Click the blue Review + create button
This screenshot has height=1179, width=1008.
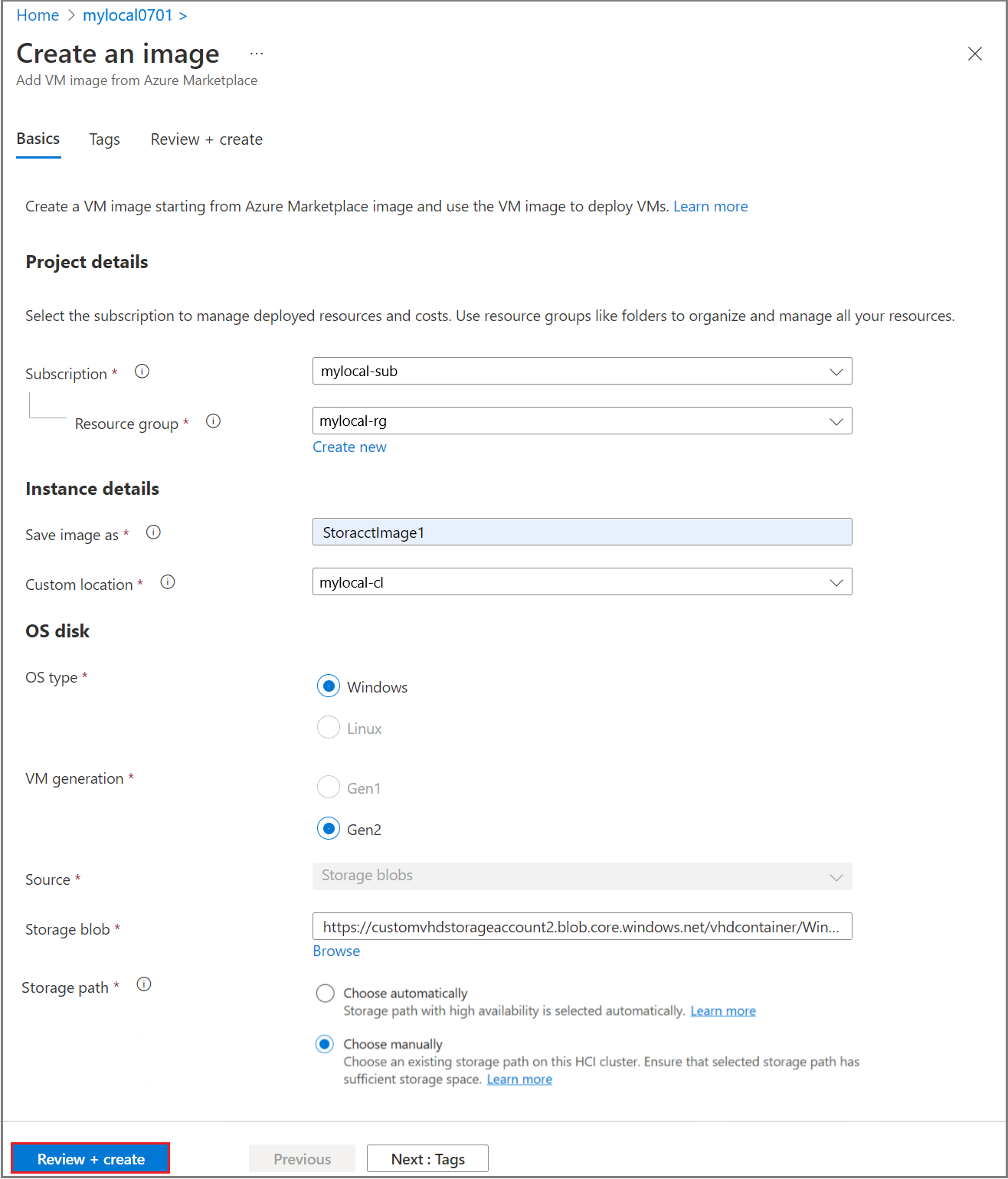coord(90,1158)
